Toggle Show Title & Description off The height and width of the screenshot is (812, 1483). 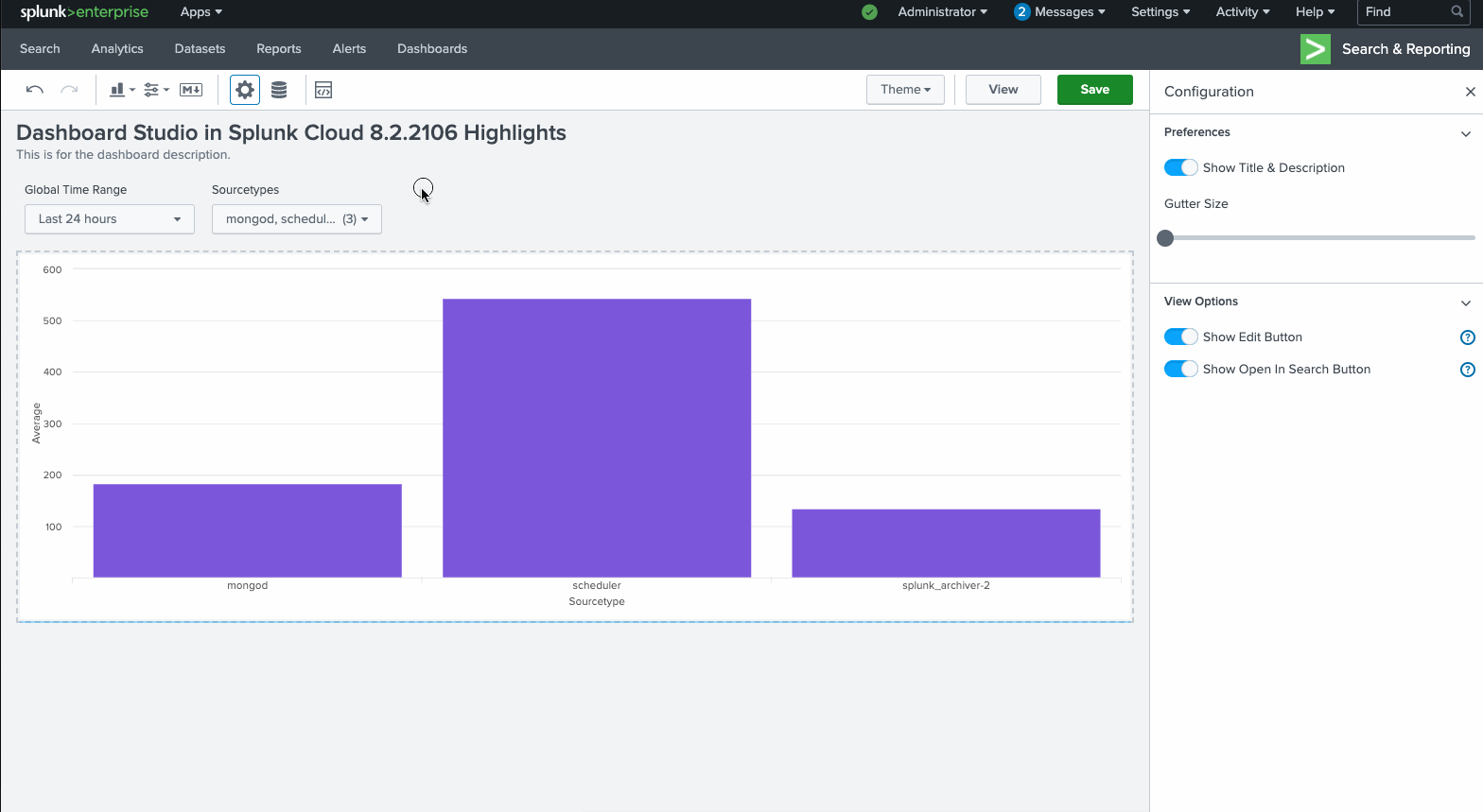pos(1180,167)
